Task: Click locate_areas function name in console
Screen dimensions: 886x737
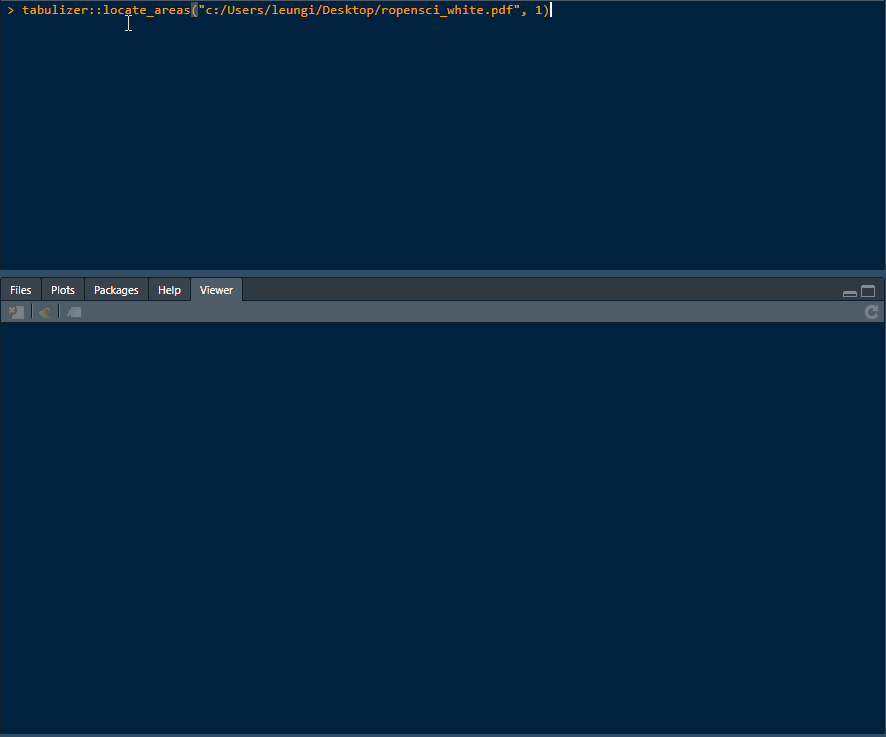Action: [147, 10]
